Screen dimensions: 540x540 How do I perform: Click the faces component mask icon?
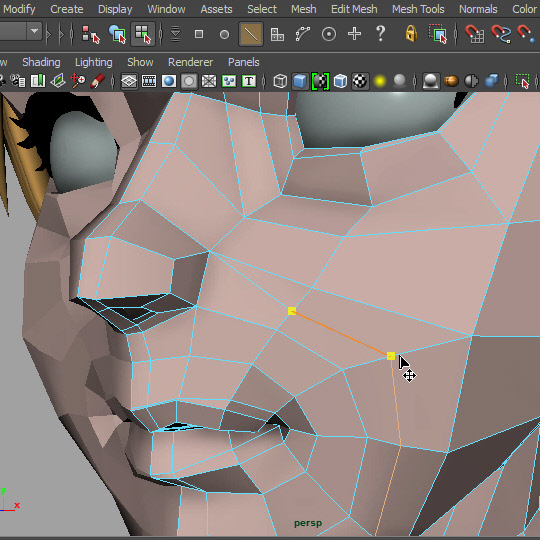click(x=277, y=34)
